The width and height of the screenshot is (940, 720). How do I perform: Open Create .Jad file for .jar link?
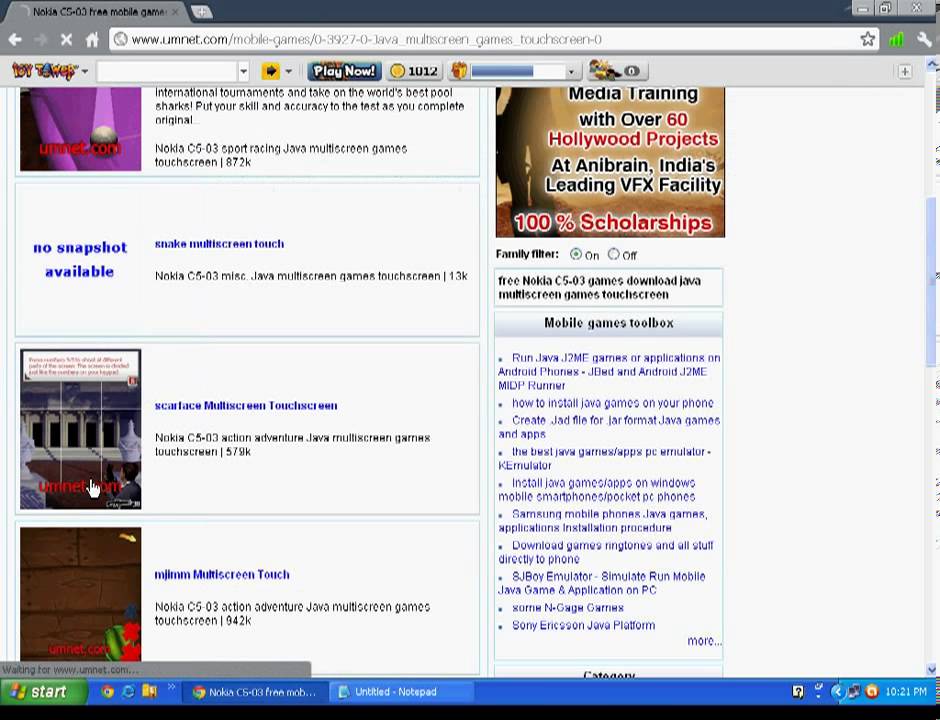point(609,427)
